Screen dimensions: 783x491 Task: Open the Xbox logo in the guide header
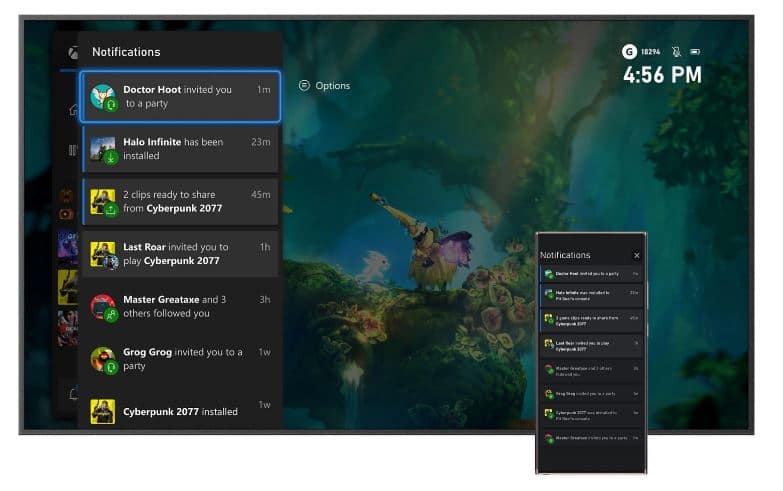click(x=73, y=52)
